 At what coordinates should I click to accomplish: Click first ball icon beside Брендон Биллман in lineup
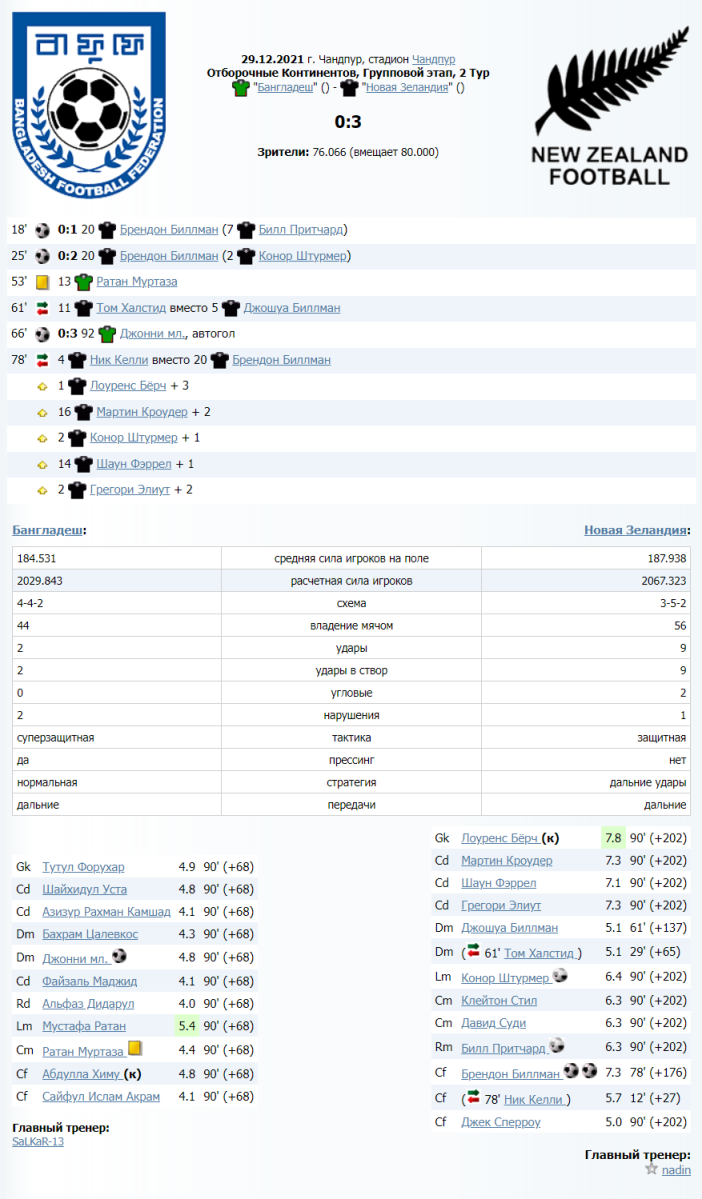(x=570, y=1071)
